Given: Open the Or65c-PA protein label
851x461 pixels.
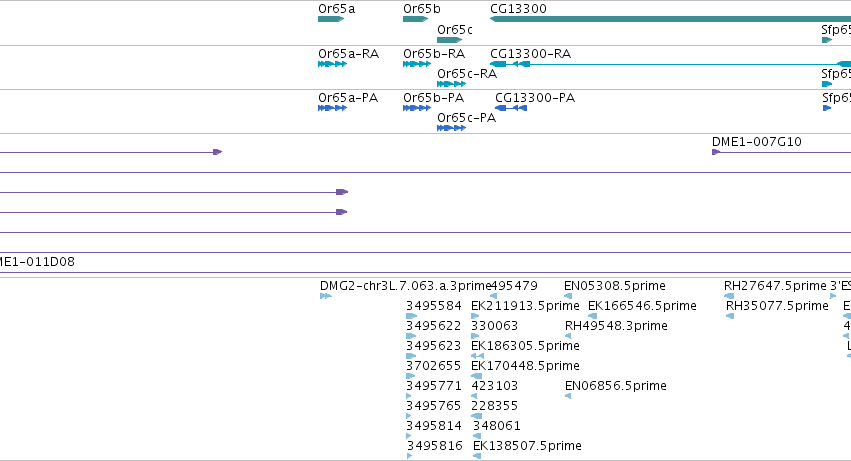Looking at the screenshot, I should tap(466, 118).
